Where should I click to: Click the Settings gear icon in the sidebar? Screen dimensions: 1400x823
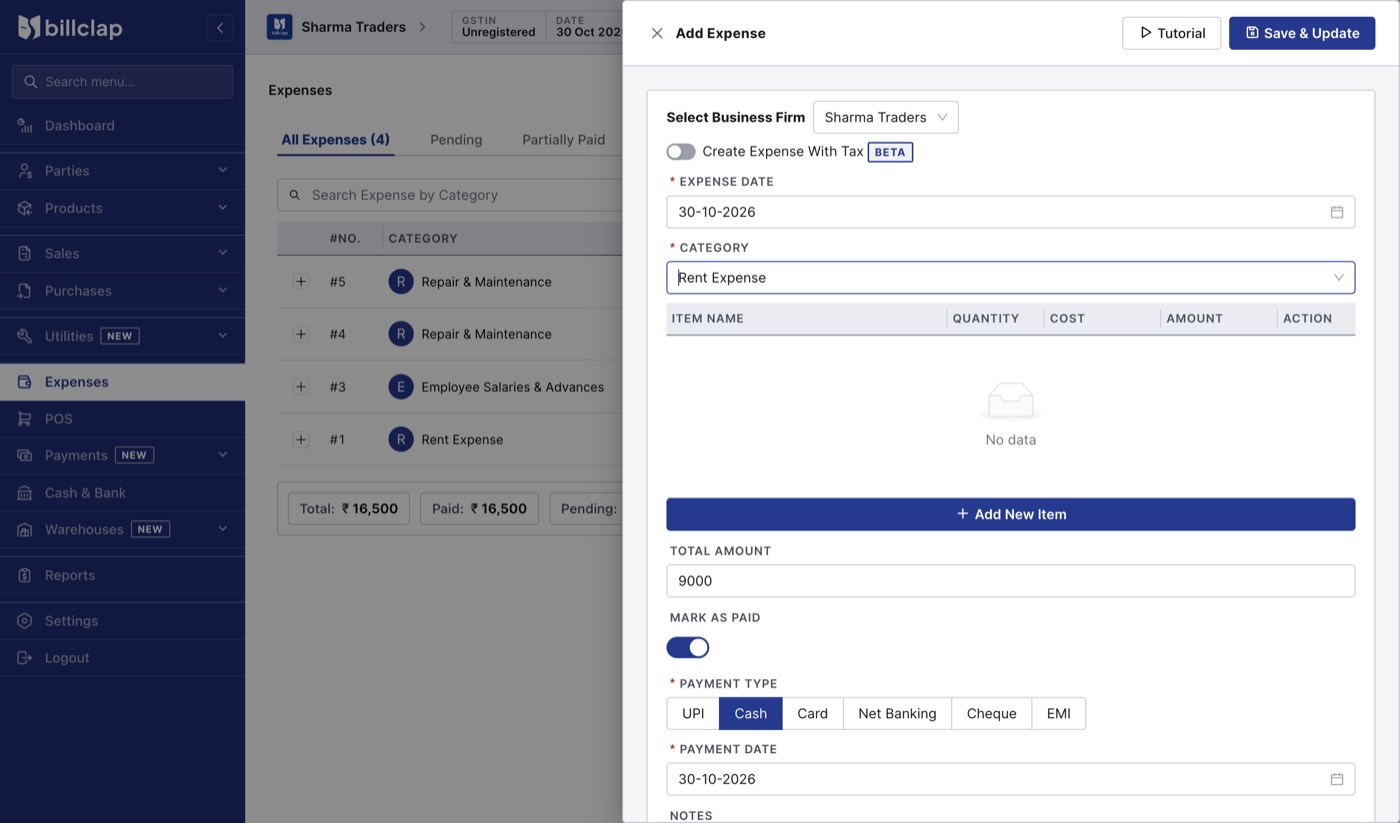(25, 620)
